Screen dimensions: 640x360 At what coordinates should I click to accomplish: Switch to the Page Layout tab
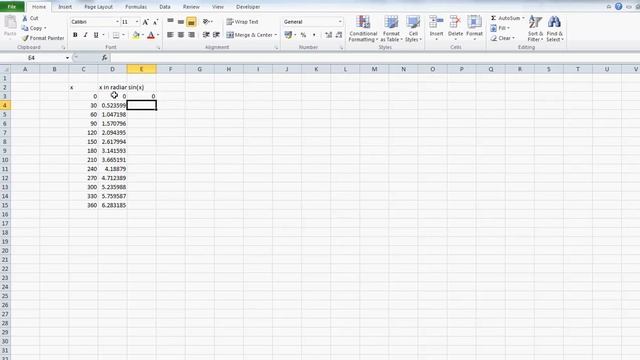click(98, 7)
